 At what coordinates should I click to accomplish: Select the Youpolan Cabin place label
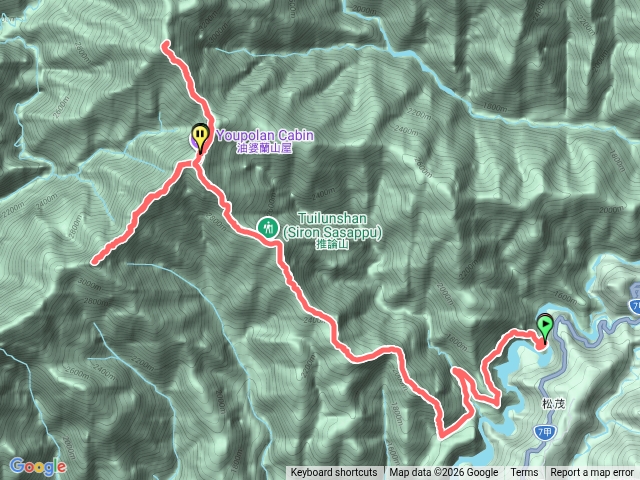click(265, 135)
